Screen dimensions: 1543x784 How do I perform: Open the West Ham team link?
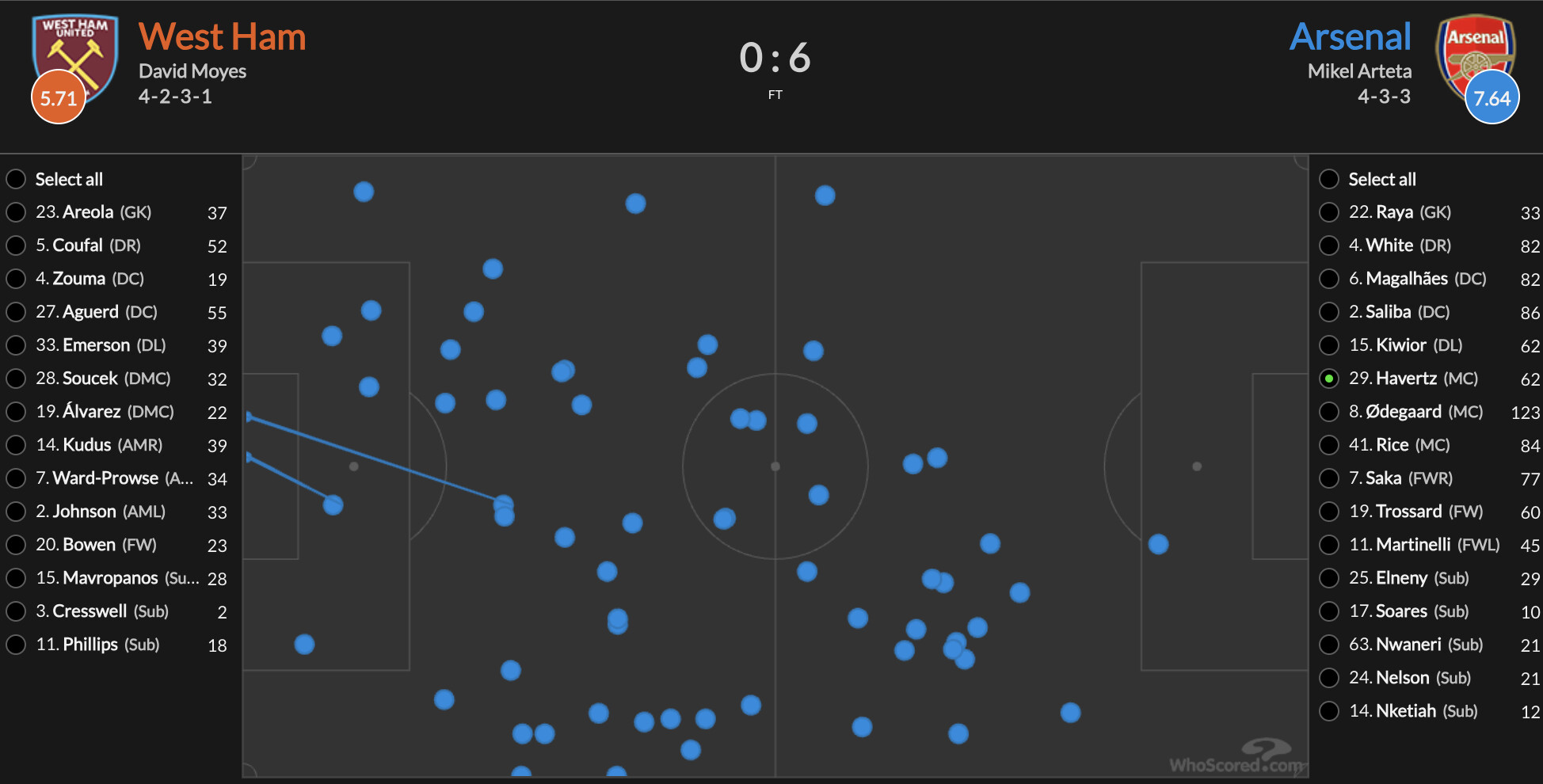pos(223,36)
